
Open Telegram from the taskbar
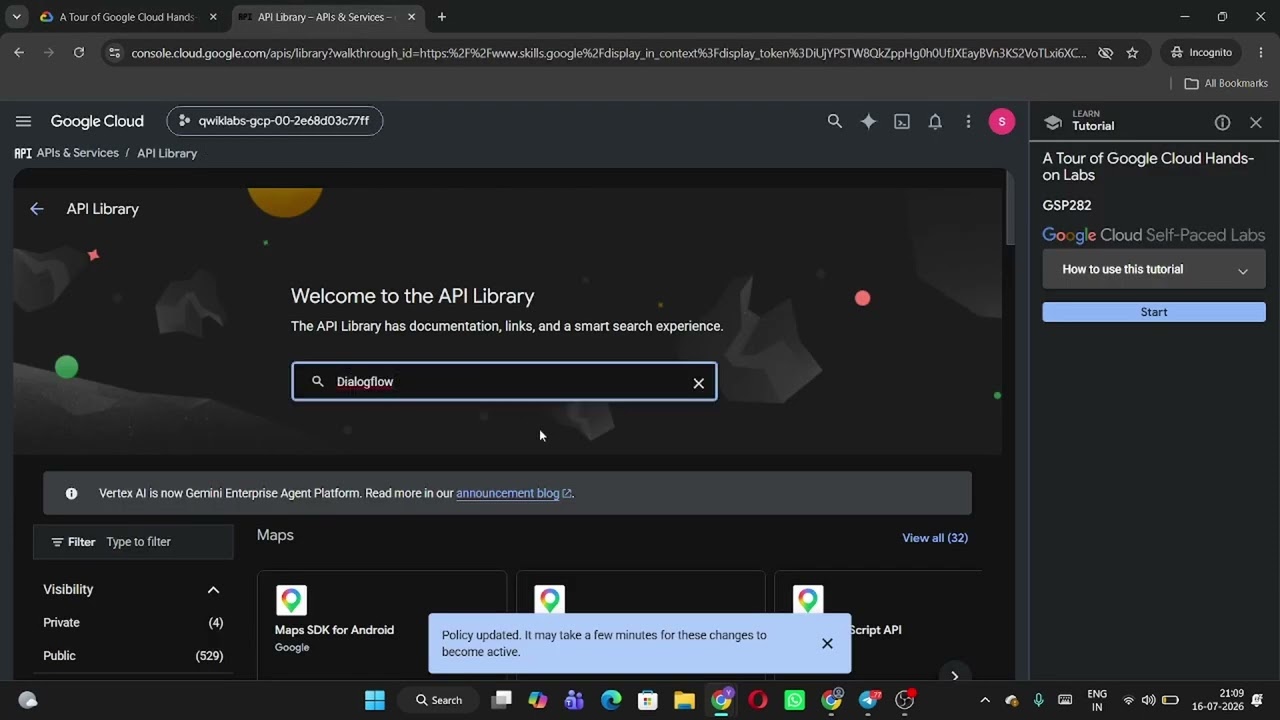point(868,700)
